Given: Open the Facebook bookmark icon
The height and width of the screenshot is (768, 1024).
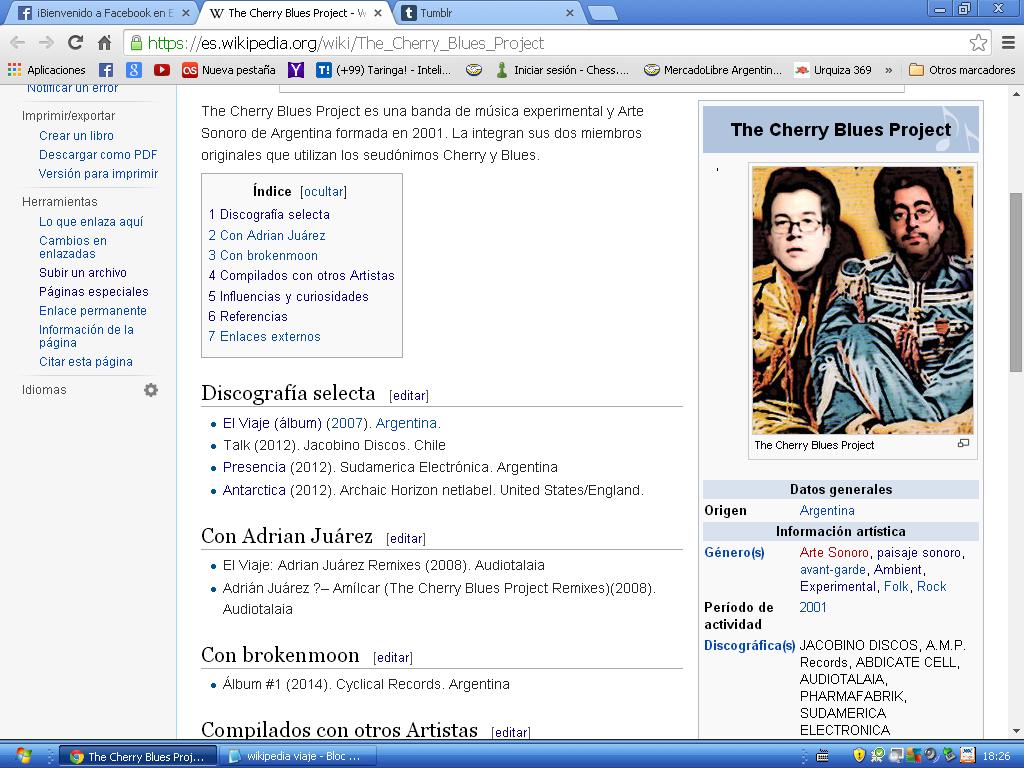Looking at the screenshot, I should point(106,70).
